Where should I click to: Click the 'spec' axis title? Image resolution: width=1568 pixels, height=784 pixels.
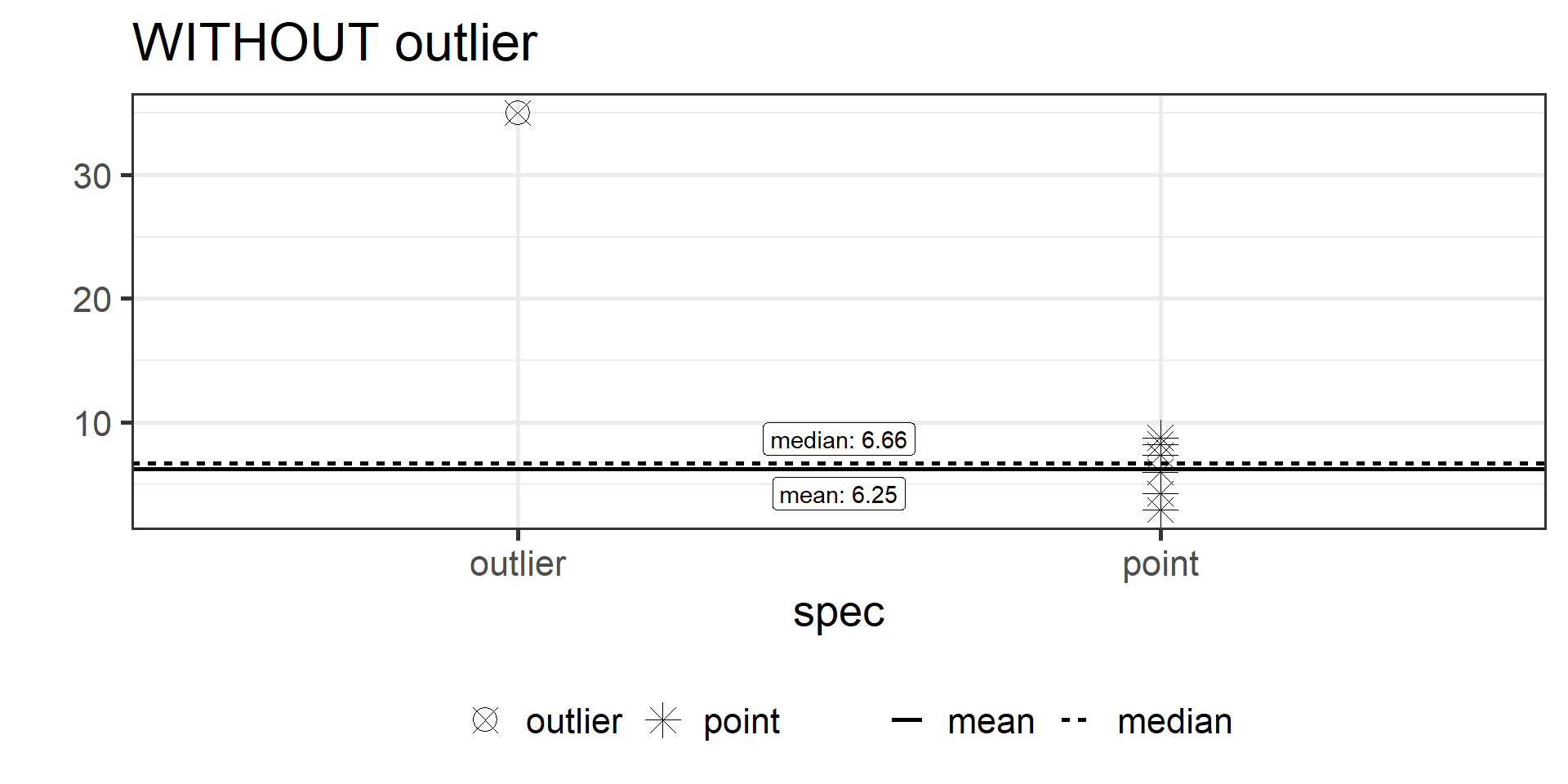pyautogui.click(x=839, y=612)
